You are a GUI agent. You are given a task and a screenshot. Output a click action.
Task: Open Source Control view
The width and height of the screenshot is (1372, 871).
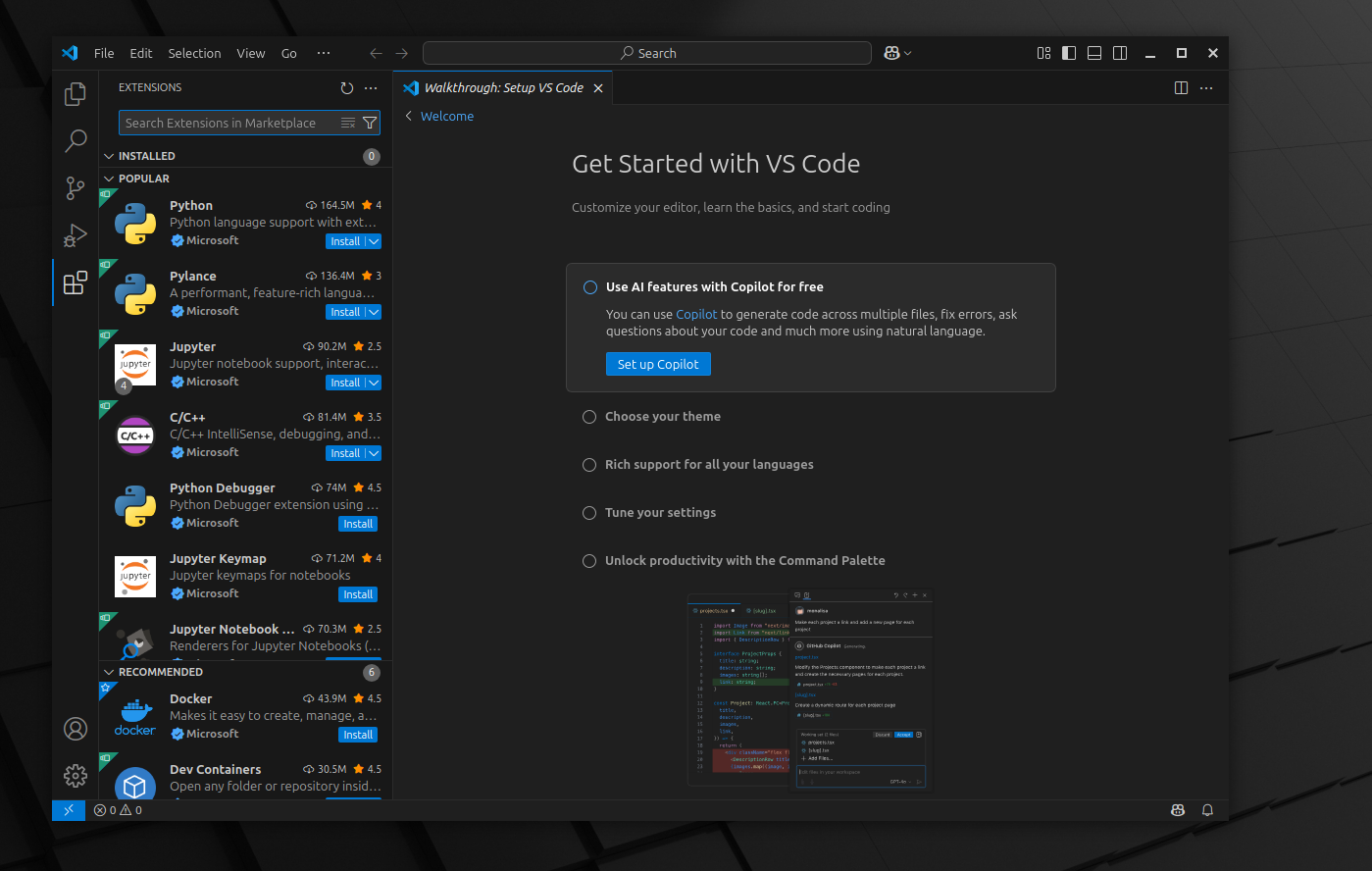point(75,187)
